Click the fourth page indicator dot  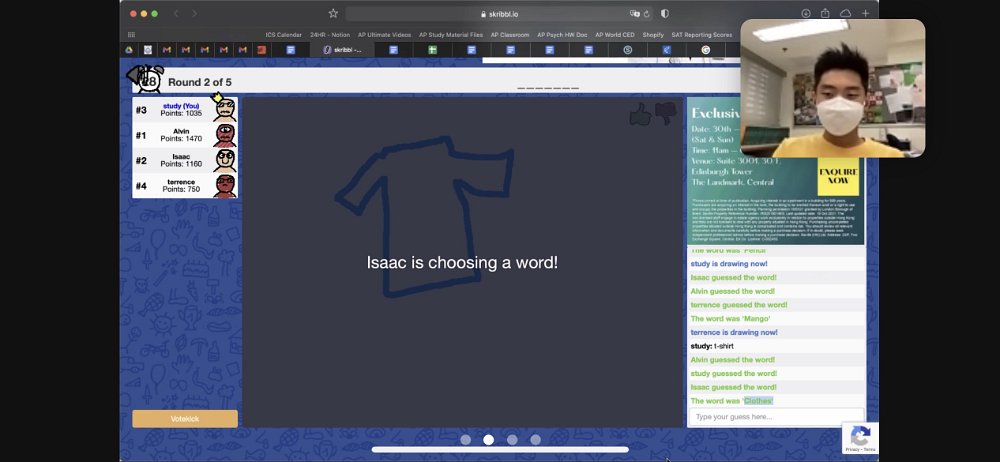click(535, 440)
